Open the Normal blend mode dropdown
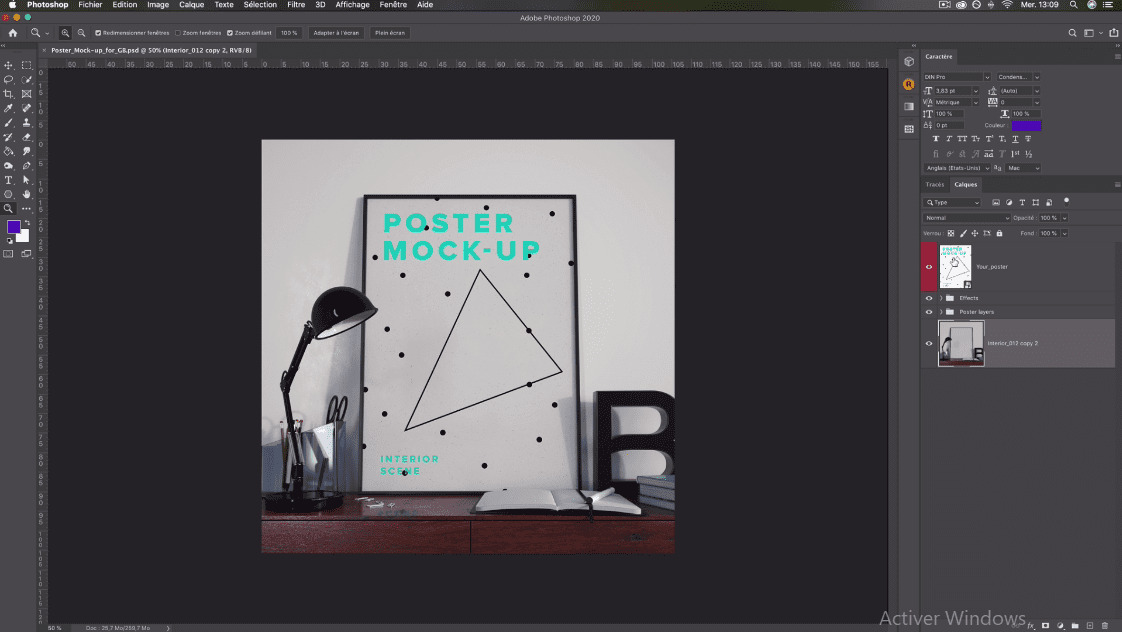 pos(966,218)
